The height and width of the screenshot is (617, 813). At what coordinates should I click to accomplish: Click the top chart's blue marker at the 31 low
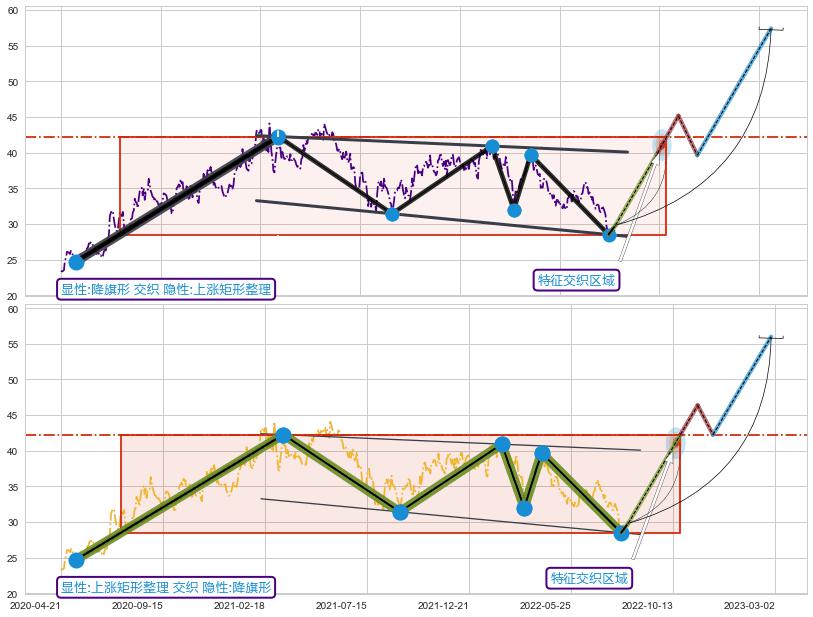[392, 214]
